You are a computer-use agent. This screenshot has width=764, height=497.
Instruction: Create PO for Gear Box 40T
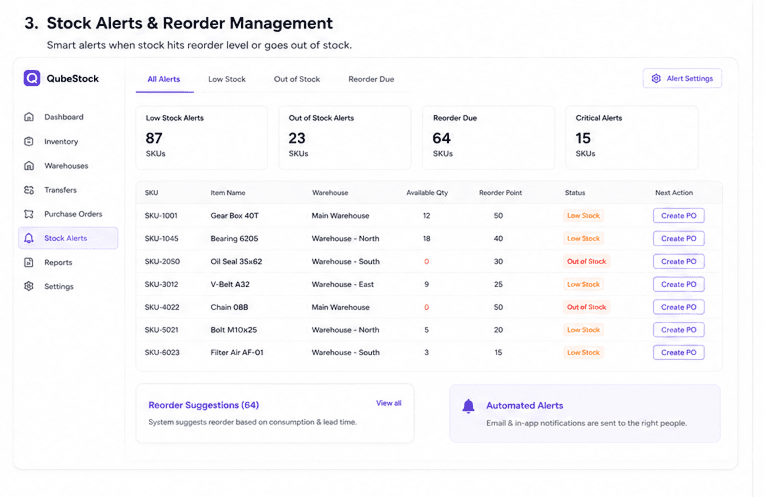coord(679,215)
